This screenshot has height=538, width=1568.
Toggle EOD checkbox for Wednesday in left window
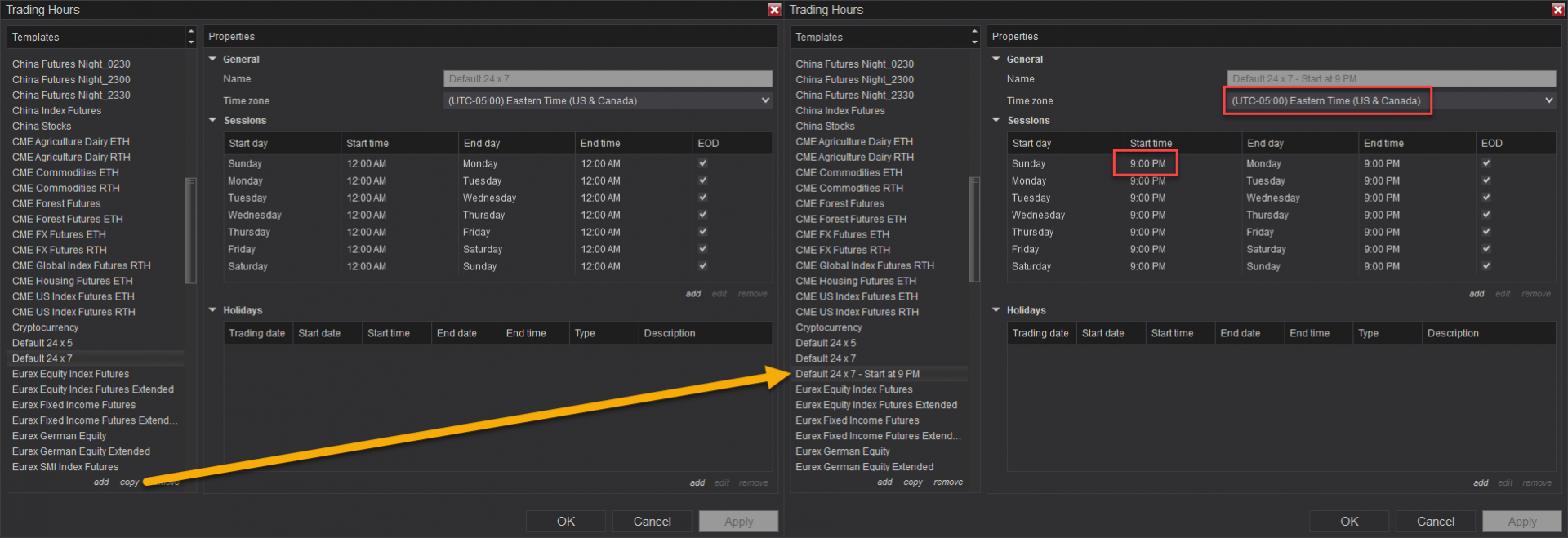pos(703,215)
